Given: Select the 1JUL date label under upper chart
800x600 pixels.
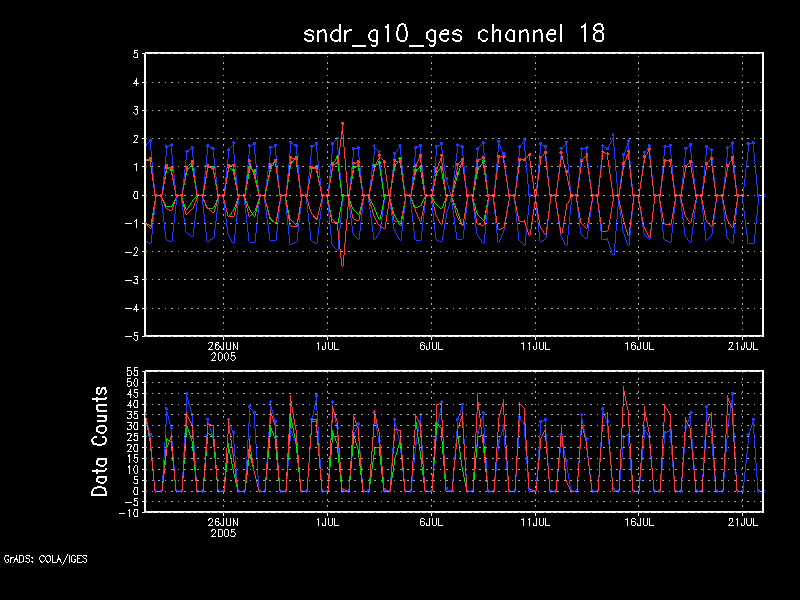Looking at the screenshot, I should [x=326, y=346].
